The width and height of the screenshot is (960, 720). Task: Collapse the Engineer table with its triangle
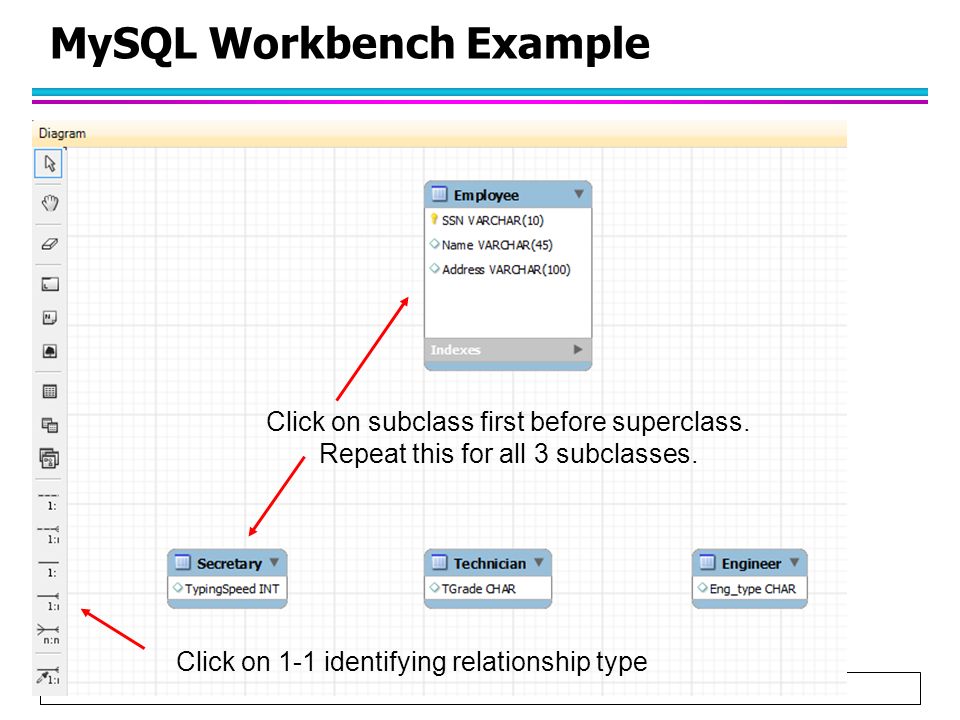(794, 562)
